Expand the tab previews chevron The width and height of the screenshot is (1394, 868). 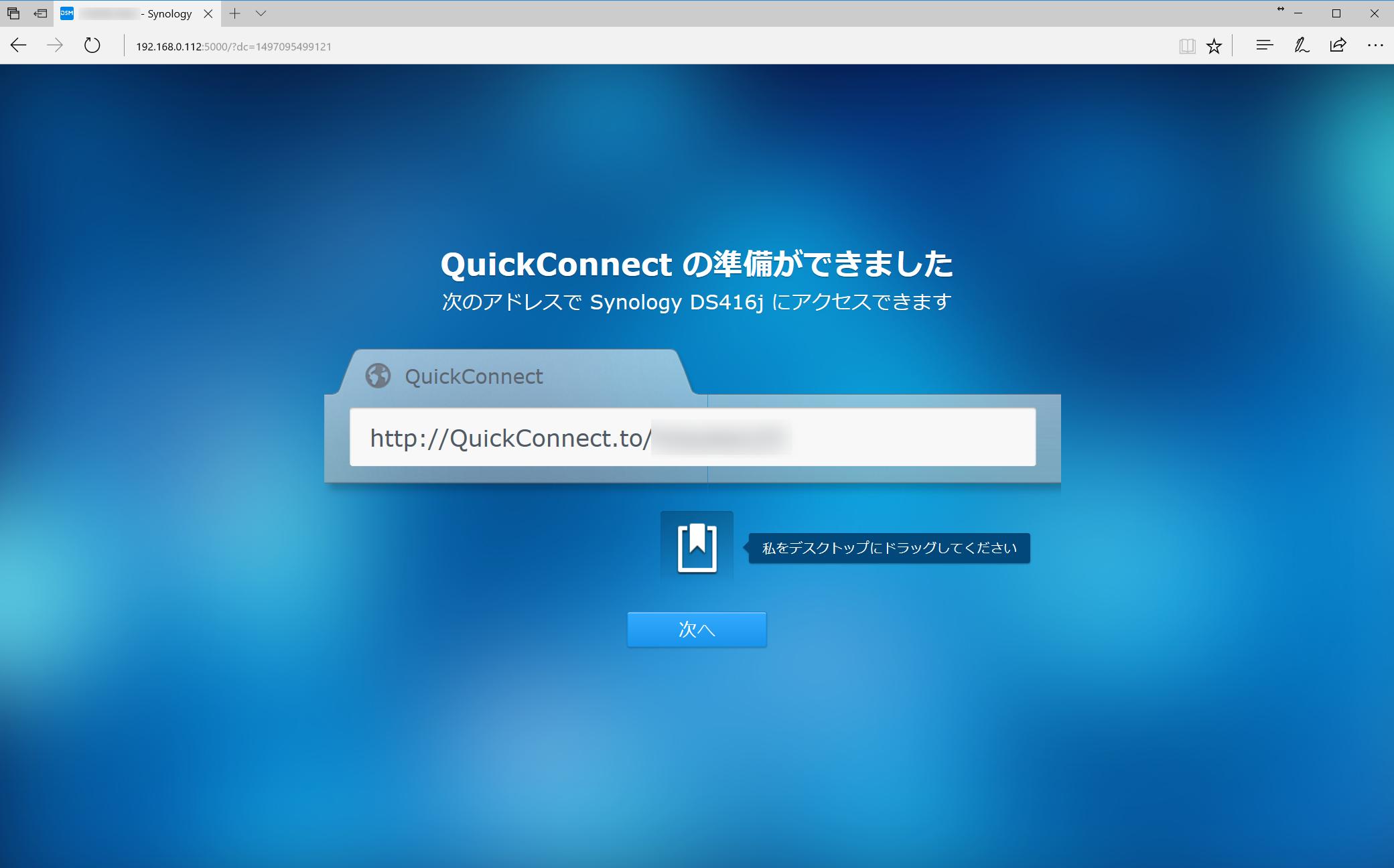(x=261, y=13)
